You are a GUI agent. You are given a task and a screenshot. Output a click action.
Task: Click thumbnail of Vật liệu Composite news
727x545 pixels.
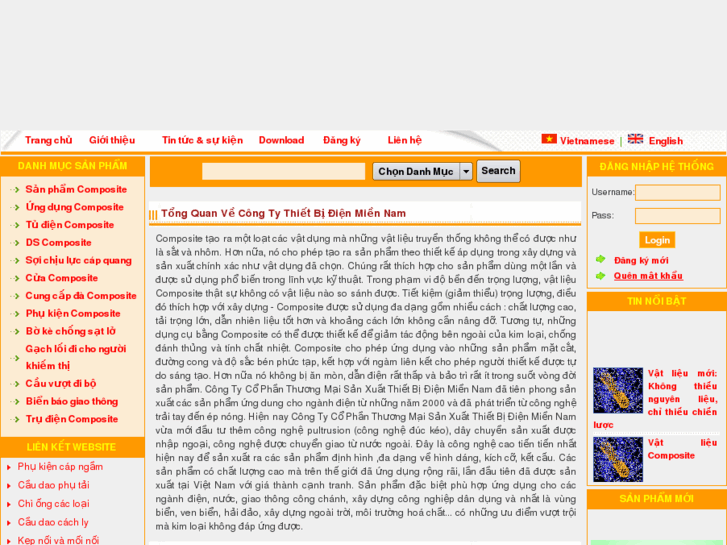point(618,459)
